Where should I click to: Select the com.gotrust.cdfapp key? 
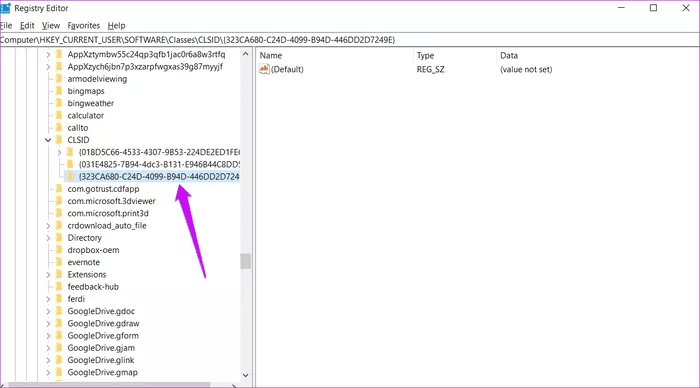[x=103, y=189]
